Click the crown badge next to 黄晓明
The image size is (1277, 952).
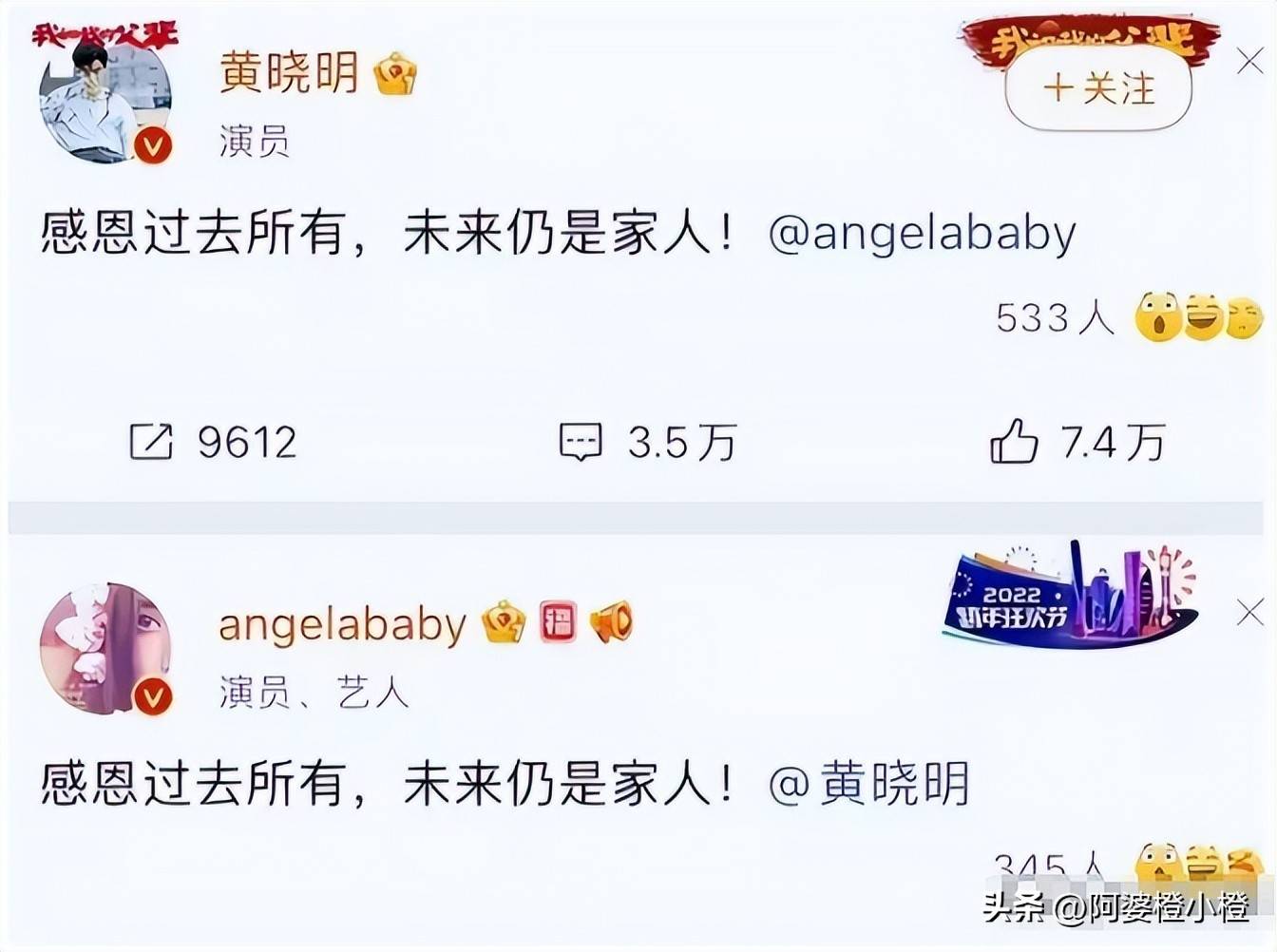[x=395, y=73]
